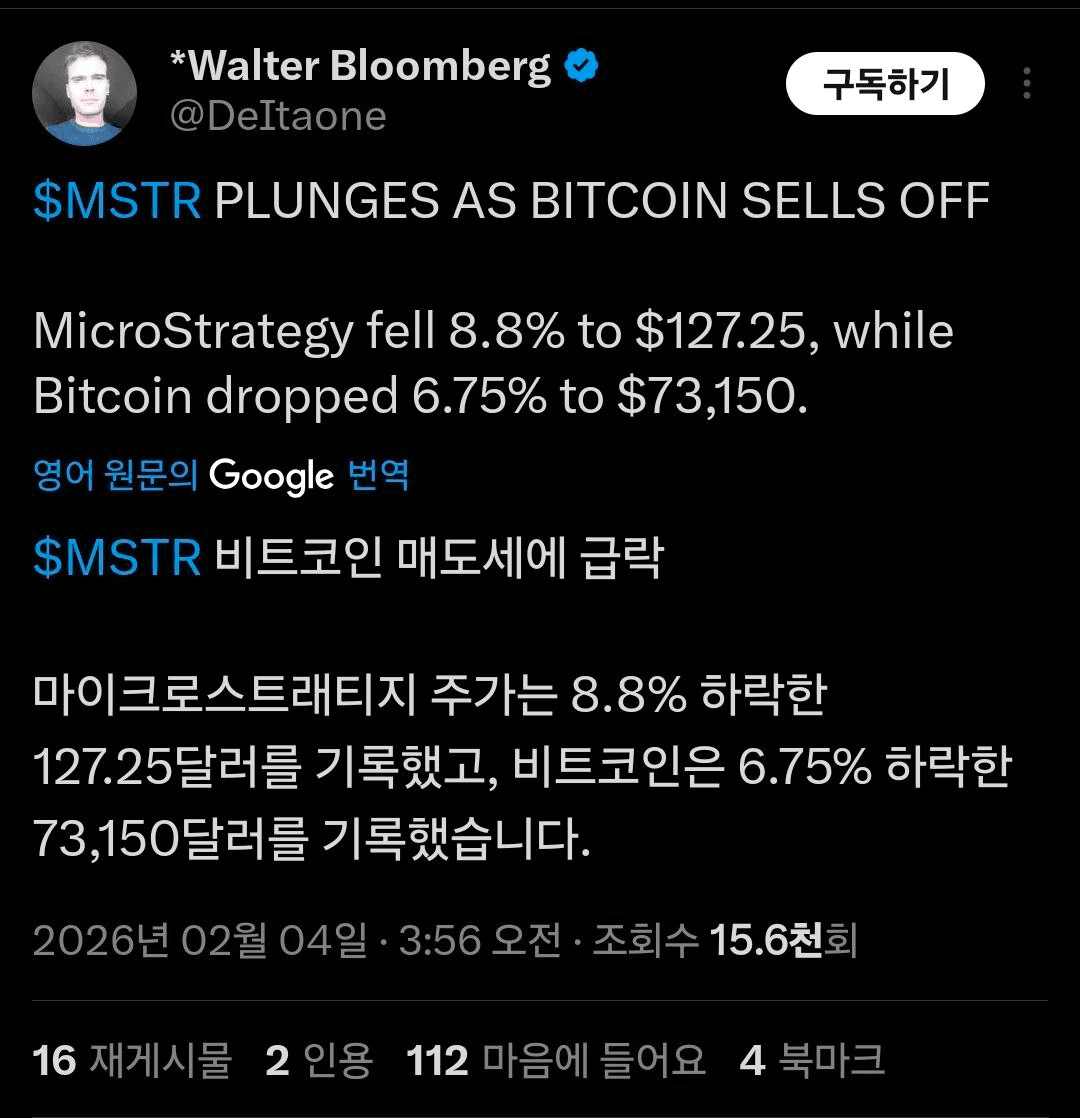1080x1118 pixels.
Task: Click the 번역 translation link
Action: point(378,476)
